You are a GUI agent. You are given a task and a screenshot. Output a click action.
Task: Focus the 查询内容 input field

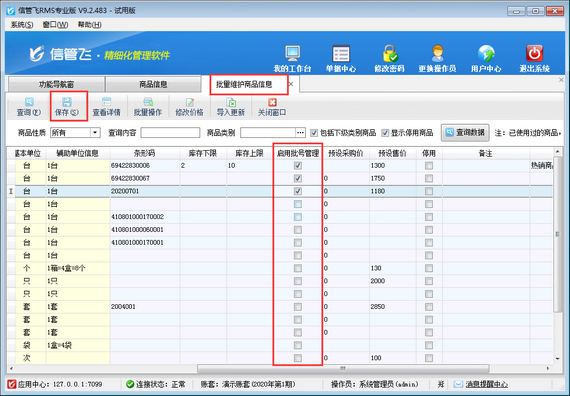[x=170, y=133]
